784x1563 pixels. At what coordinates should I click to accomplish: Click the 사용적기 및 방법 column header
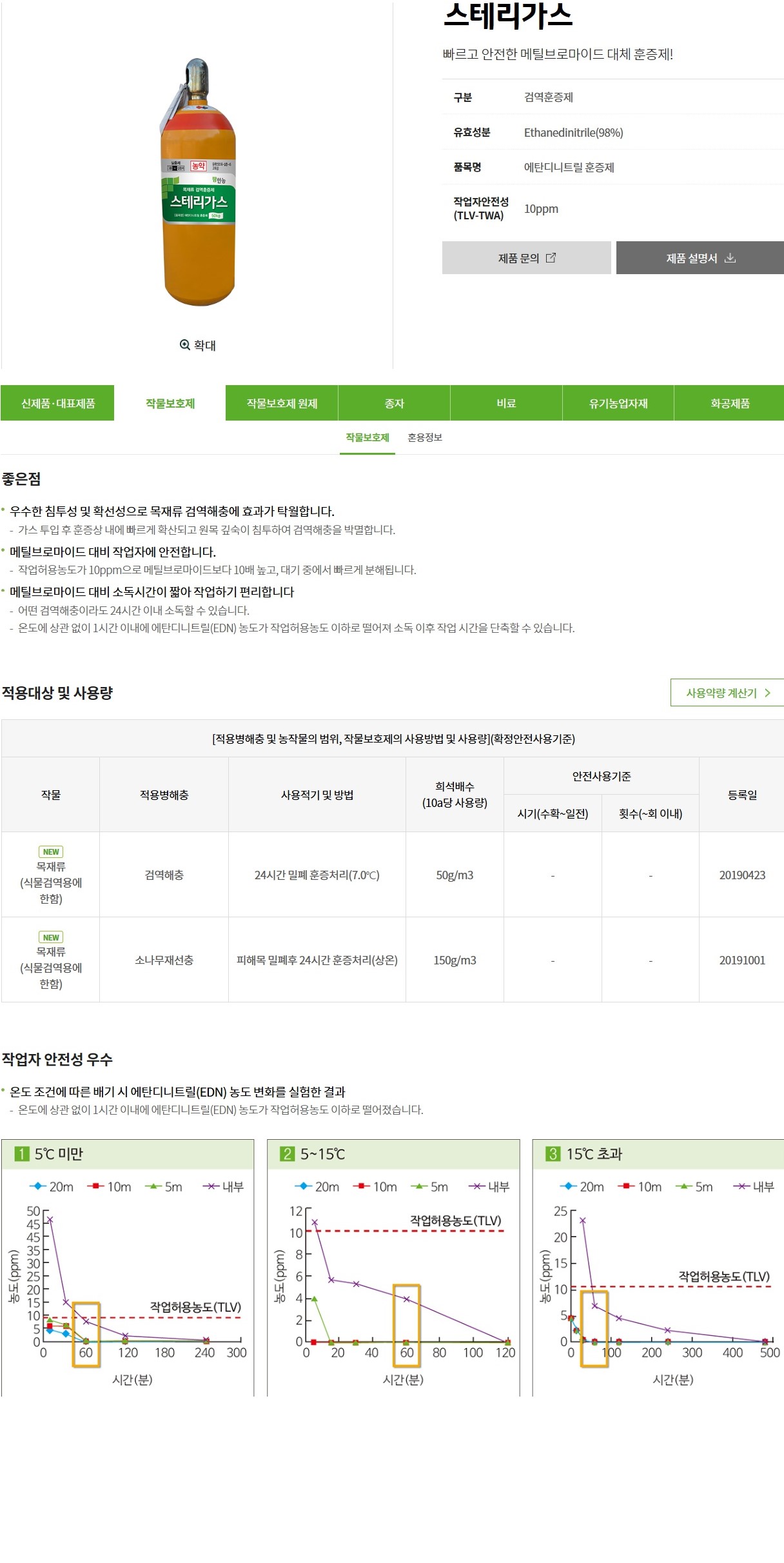[x=317, y=795]
